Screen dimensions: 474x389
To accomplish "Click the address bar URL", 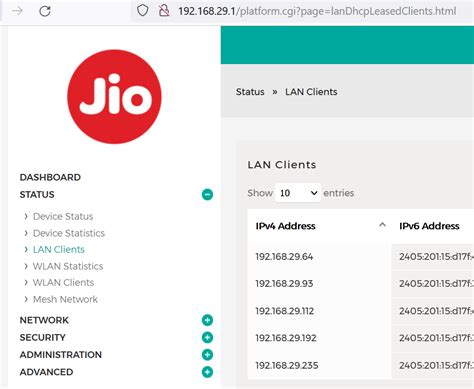I will click(317, 11).
